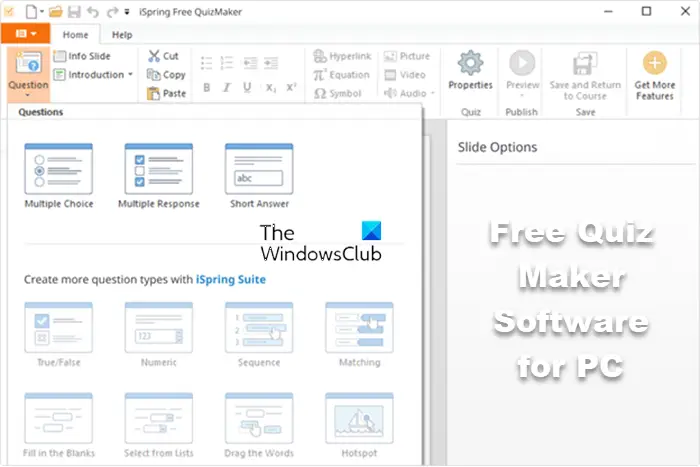Select the Sequence question type
Screen dimensions: 700x467
click(259, 335)
